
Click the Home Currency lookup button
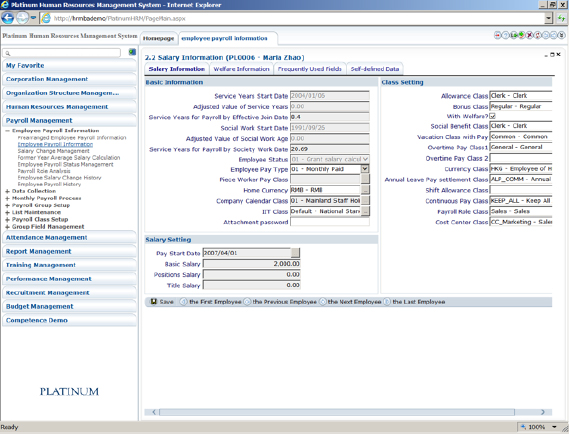tap(365, 190)
